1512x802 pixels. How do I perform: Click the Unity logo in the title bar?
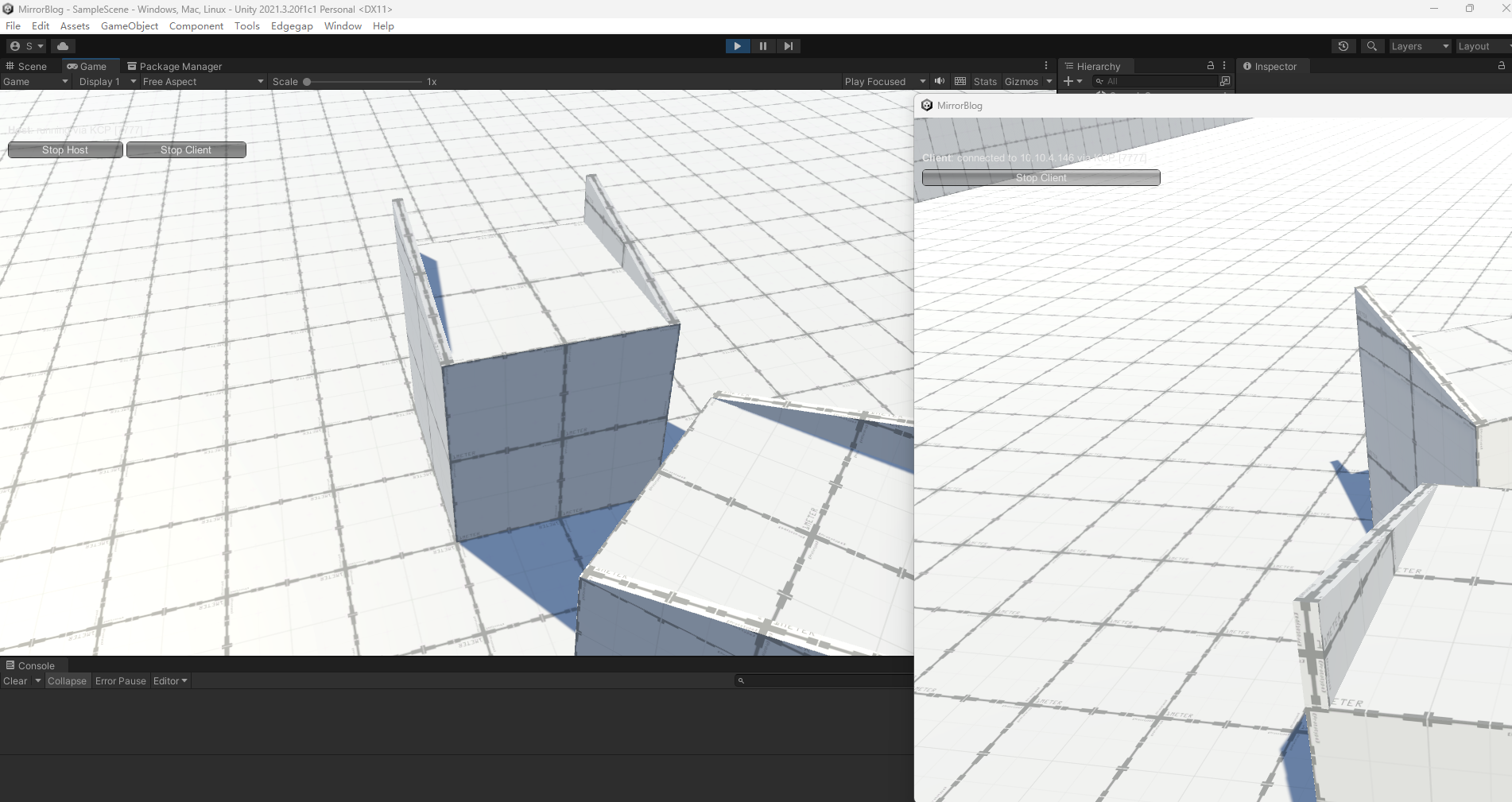click(8, 9)
